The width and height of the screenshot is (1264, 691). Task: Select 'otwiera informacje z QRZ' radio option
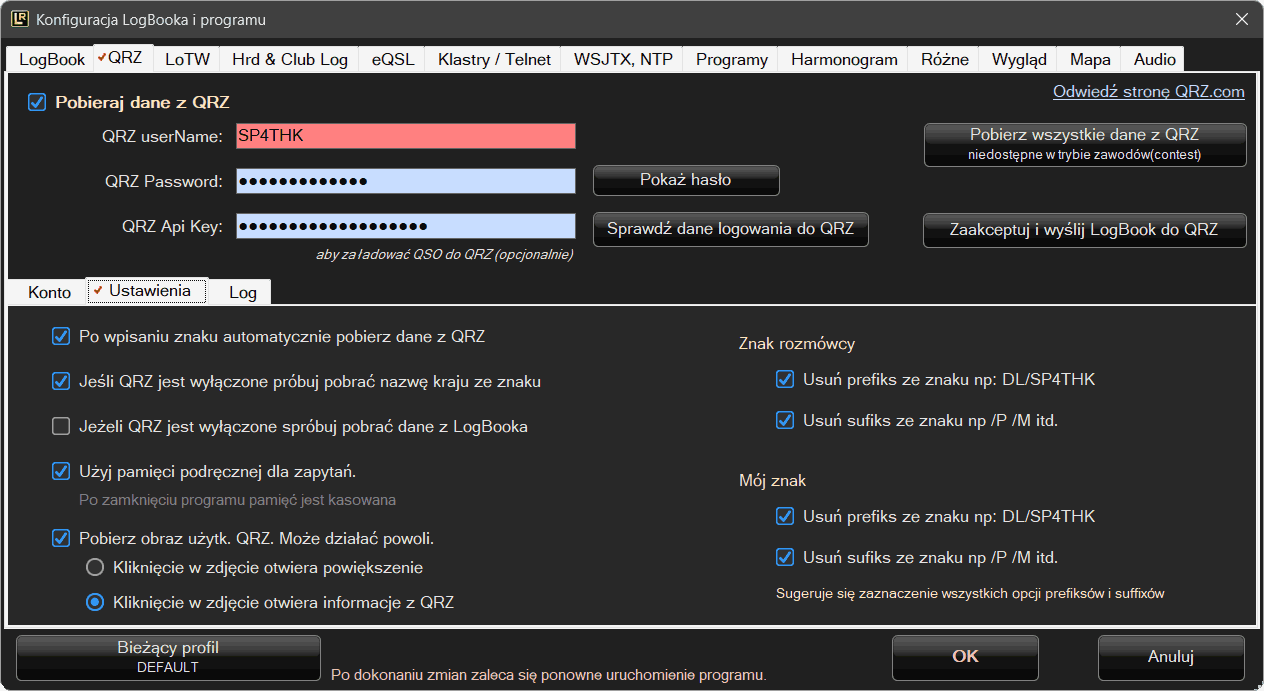point(95,602)
